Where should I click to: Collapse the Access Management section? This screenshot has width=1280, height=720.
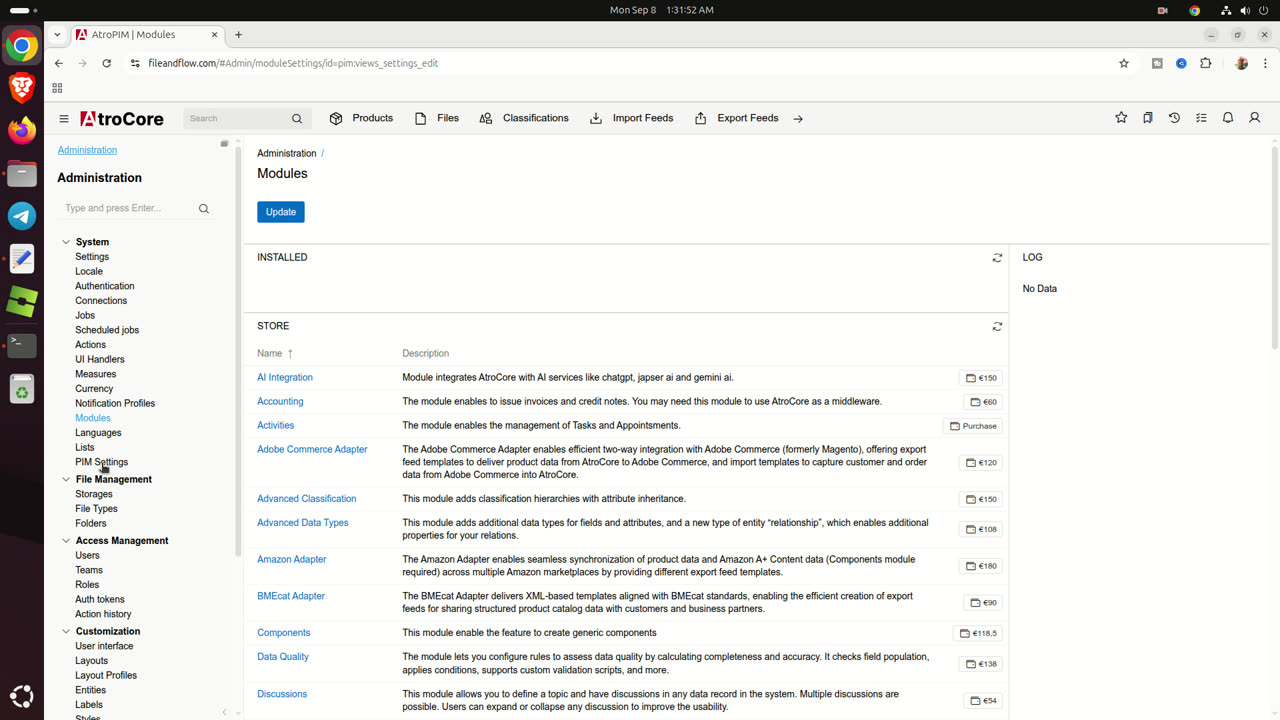66,541
